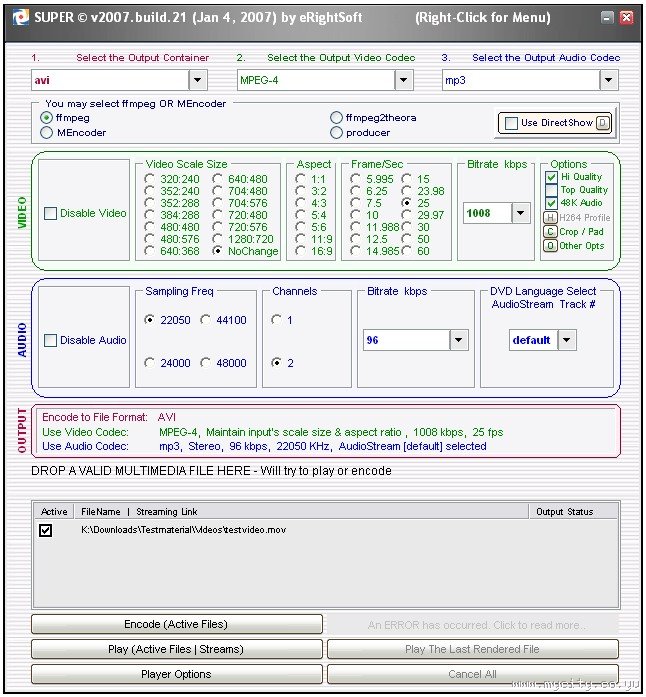The image size is (646, 697).
Task: Click the Output Status column header
Action: (574, 512)
